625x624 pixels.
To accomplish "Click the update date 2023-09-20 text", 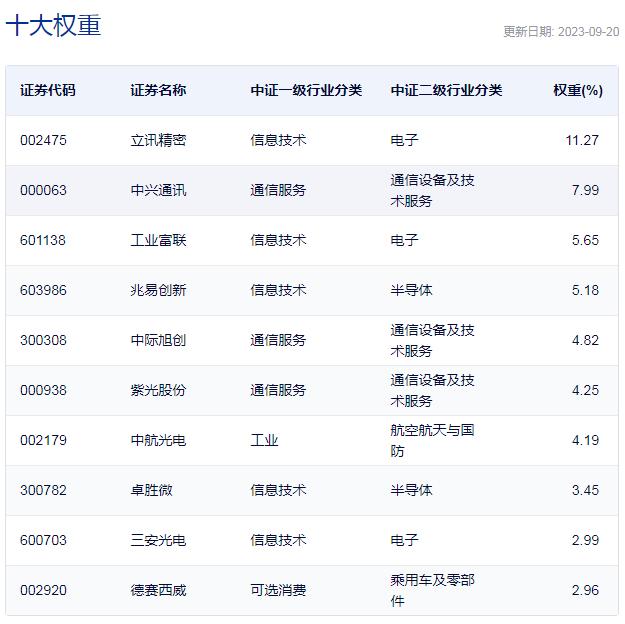I will tap(561, 32).
